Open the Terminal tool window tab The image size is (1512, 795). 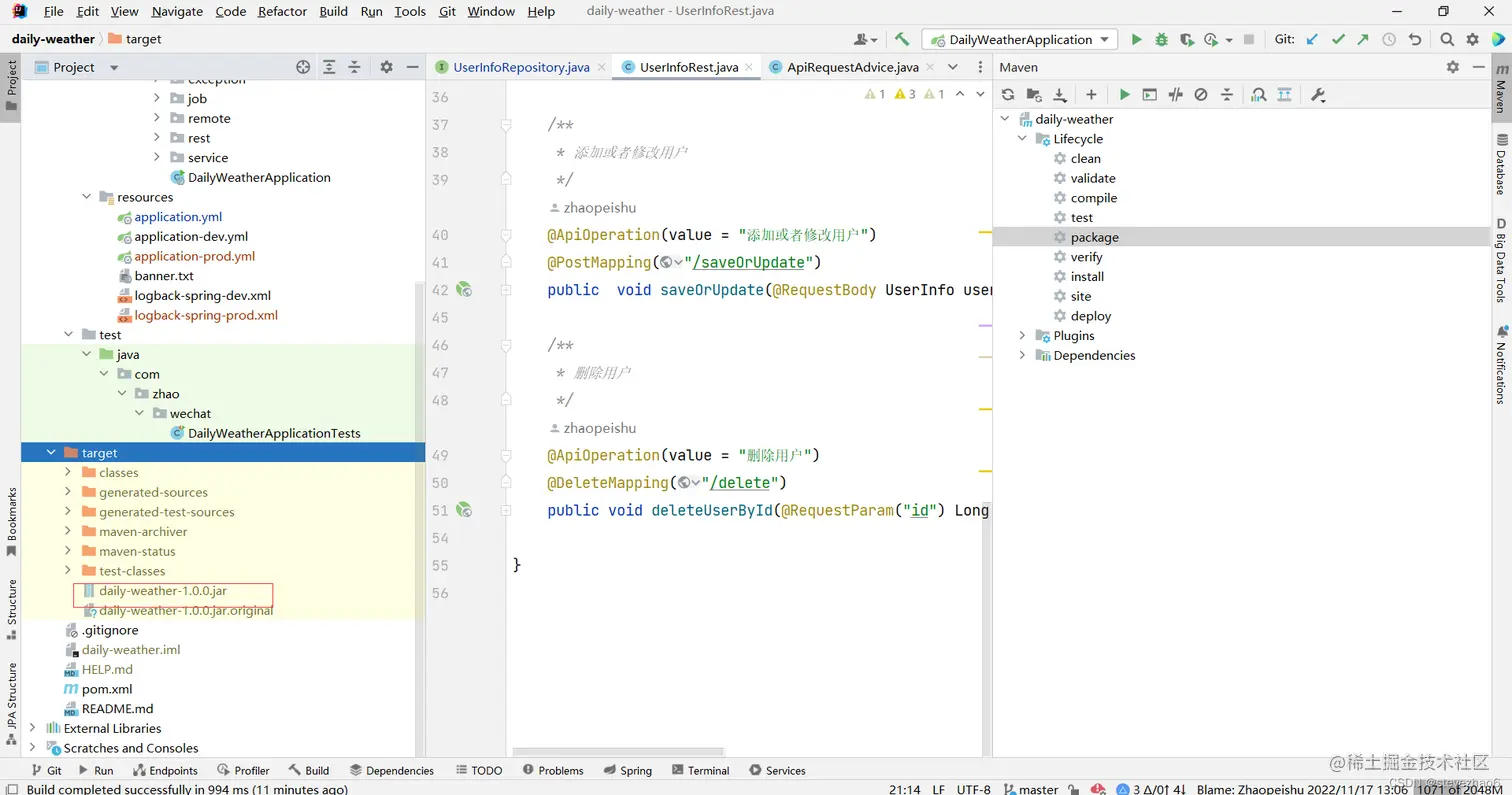pyautogui.click(x=700, y=770)
